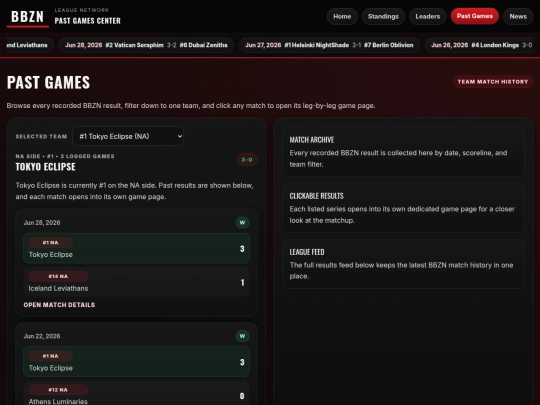Click the League Feed card
540x405 pixels.
tap(403, 264)
